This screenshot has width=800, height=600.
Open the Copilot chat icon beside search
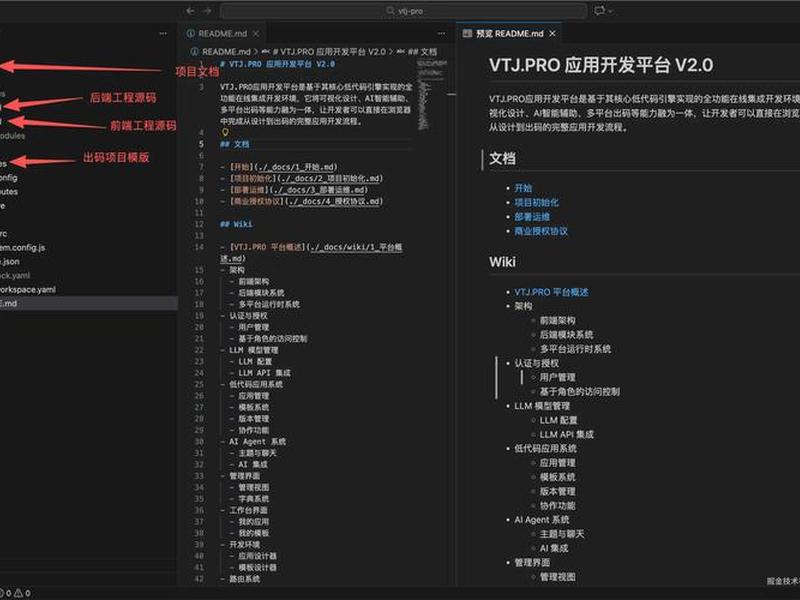point(599,11)
